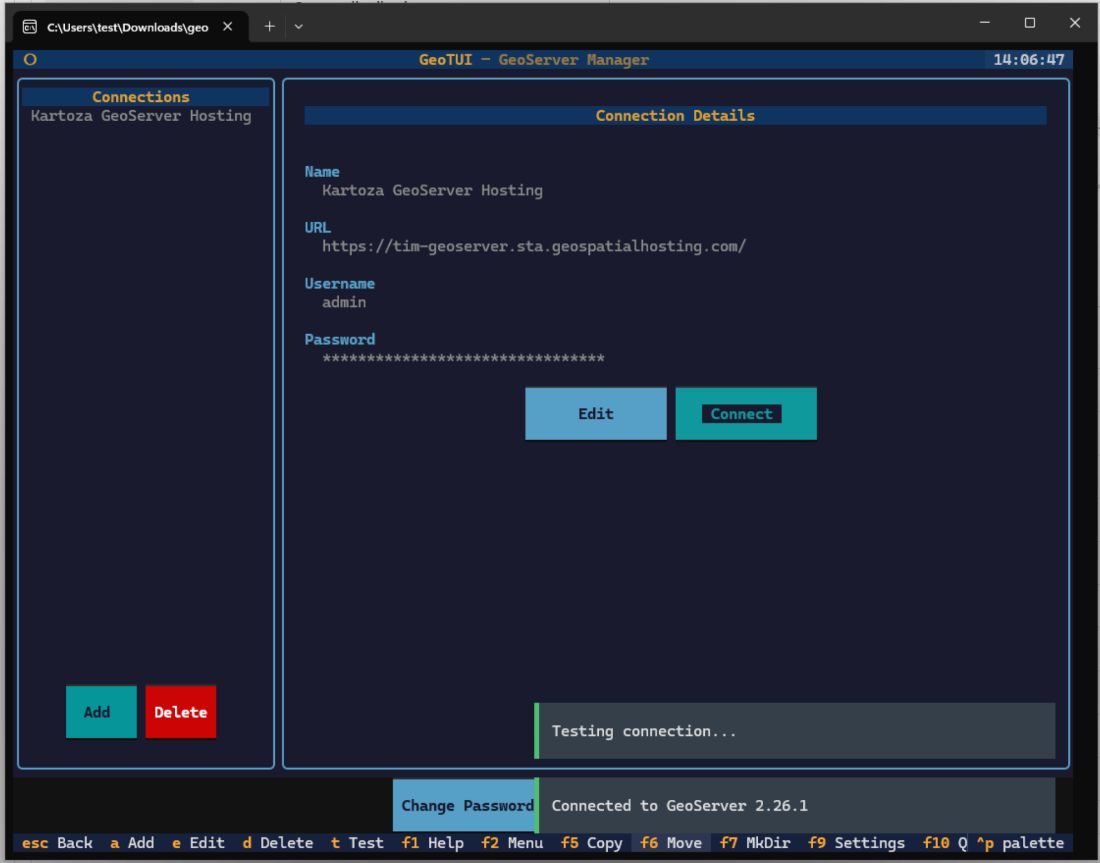
Task: Click the Change Password button
Action: 464,805
